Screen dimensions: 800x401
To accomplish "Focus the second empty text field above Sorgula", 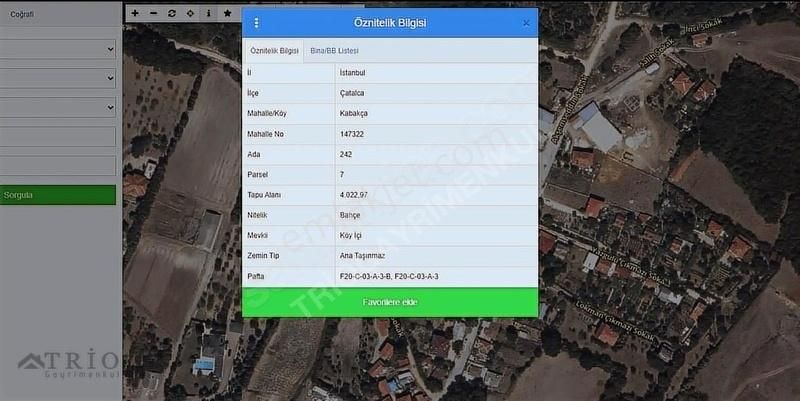I will pos(58,165).
